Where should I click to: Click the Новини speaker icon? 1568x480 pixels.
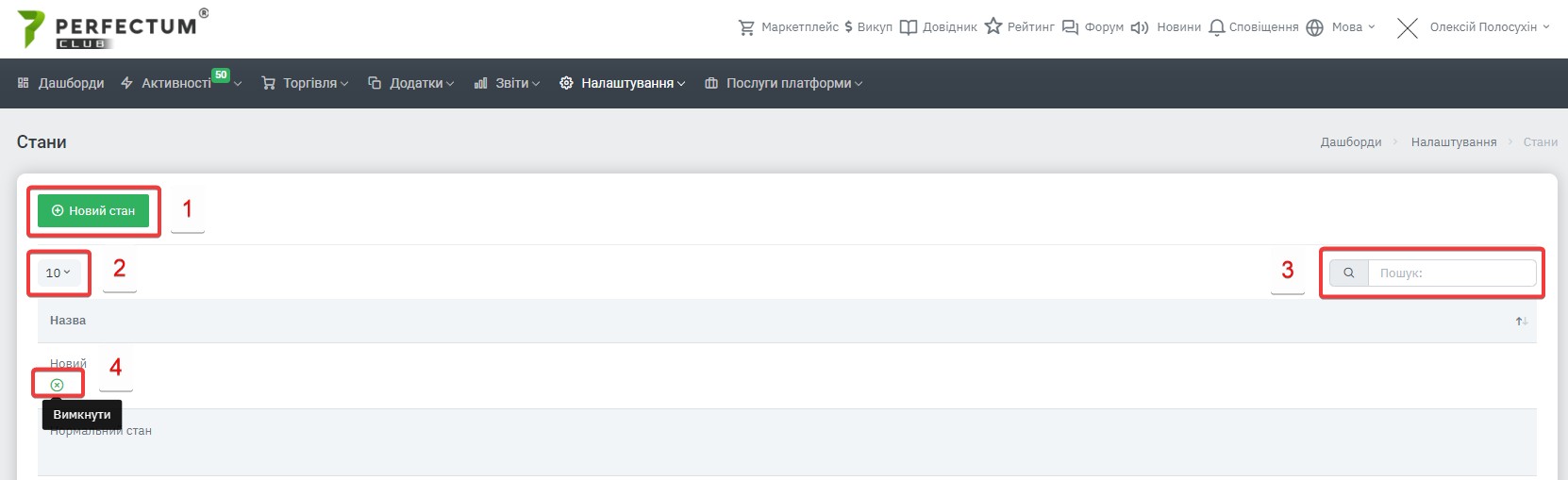tap(1140, 27)
